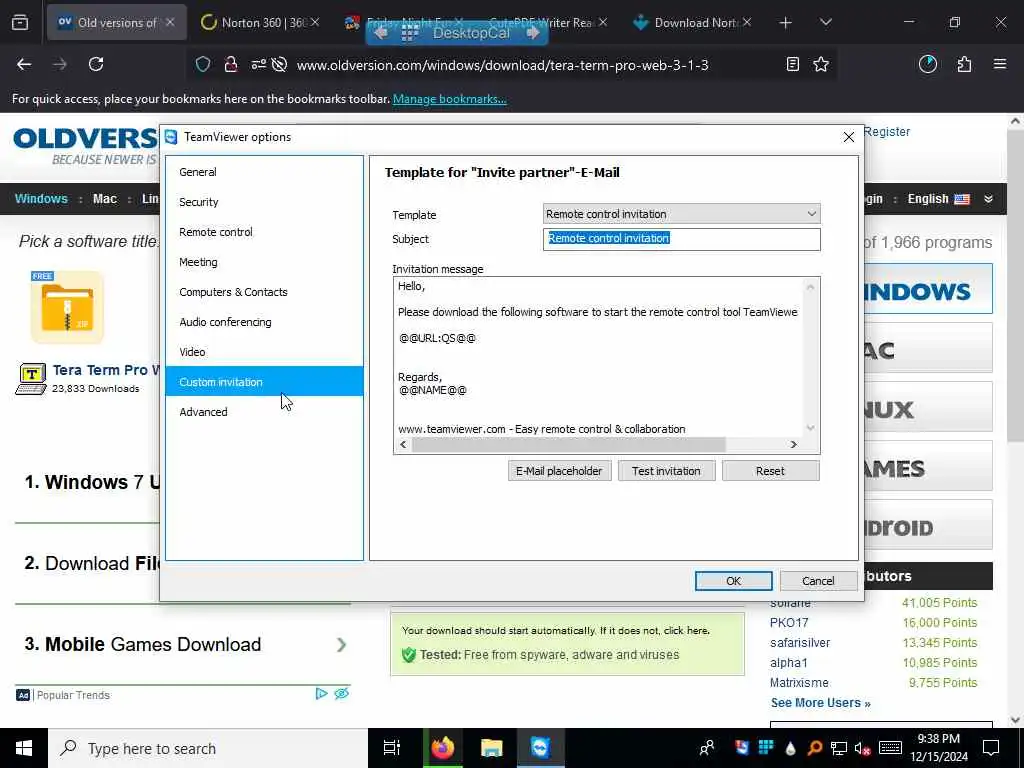Click the muted volume tray icon
The width and height of the screenshot is (1024, 768).
click(862, 748)
